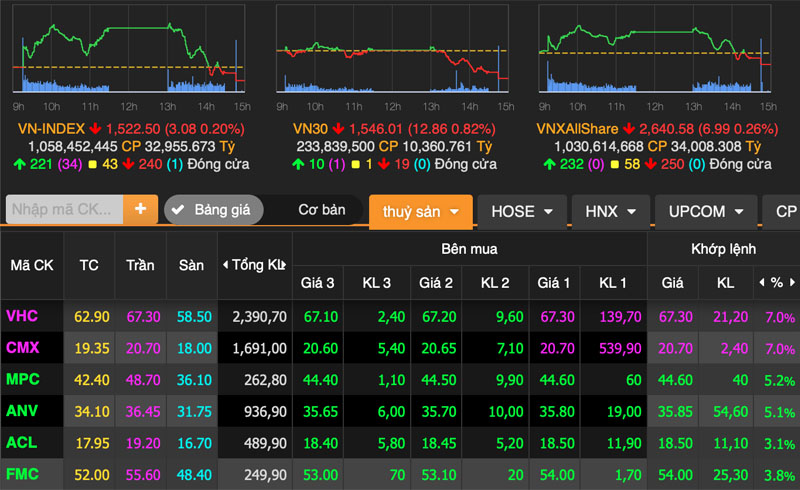
Task: Switch to the Cơ bản view
Action: [321, 210]
